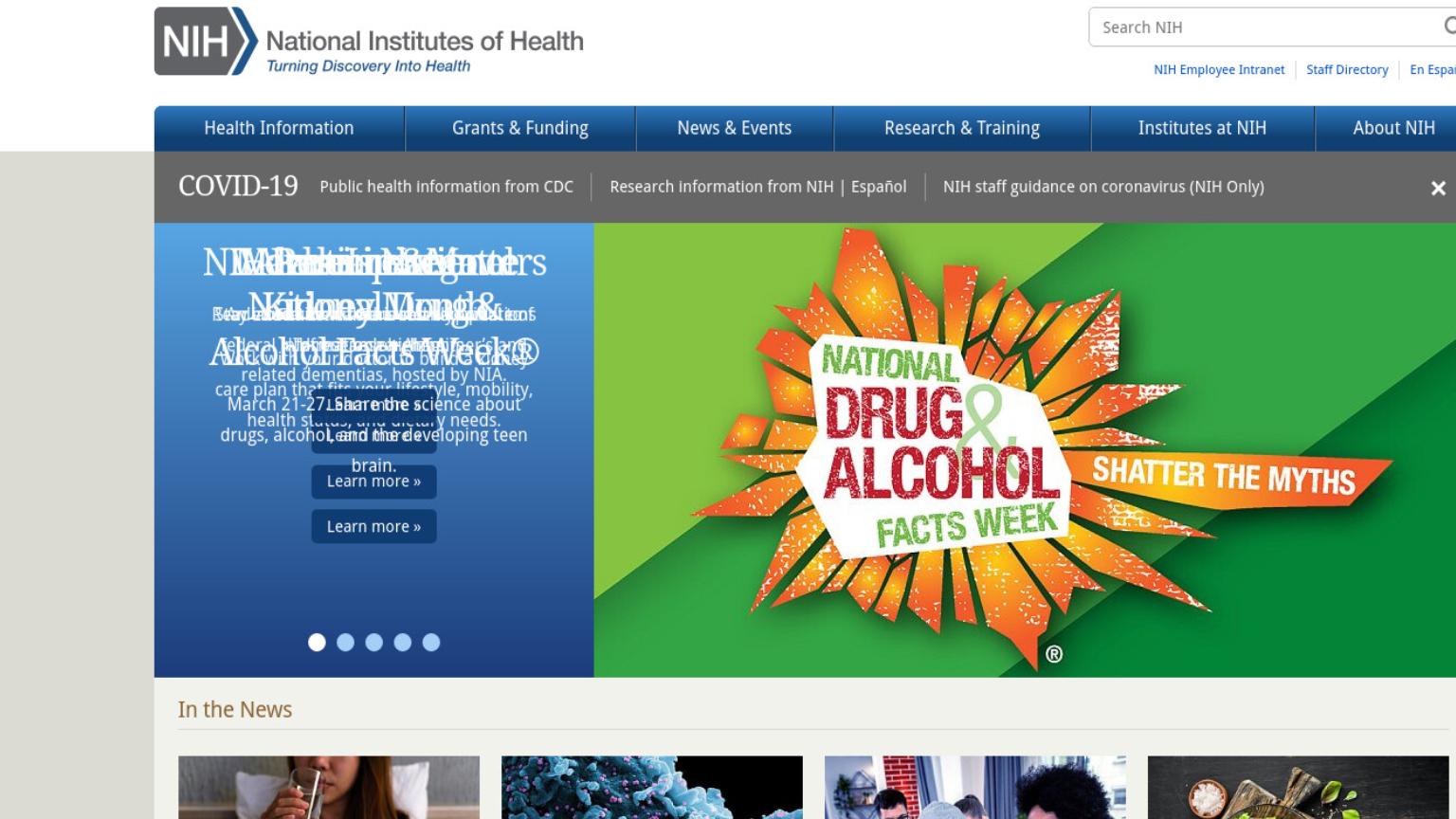Open NIH staff guidance on coronavirus link
1456x819 pixels.
pos(1103,187)
